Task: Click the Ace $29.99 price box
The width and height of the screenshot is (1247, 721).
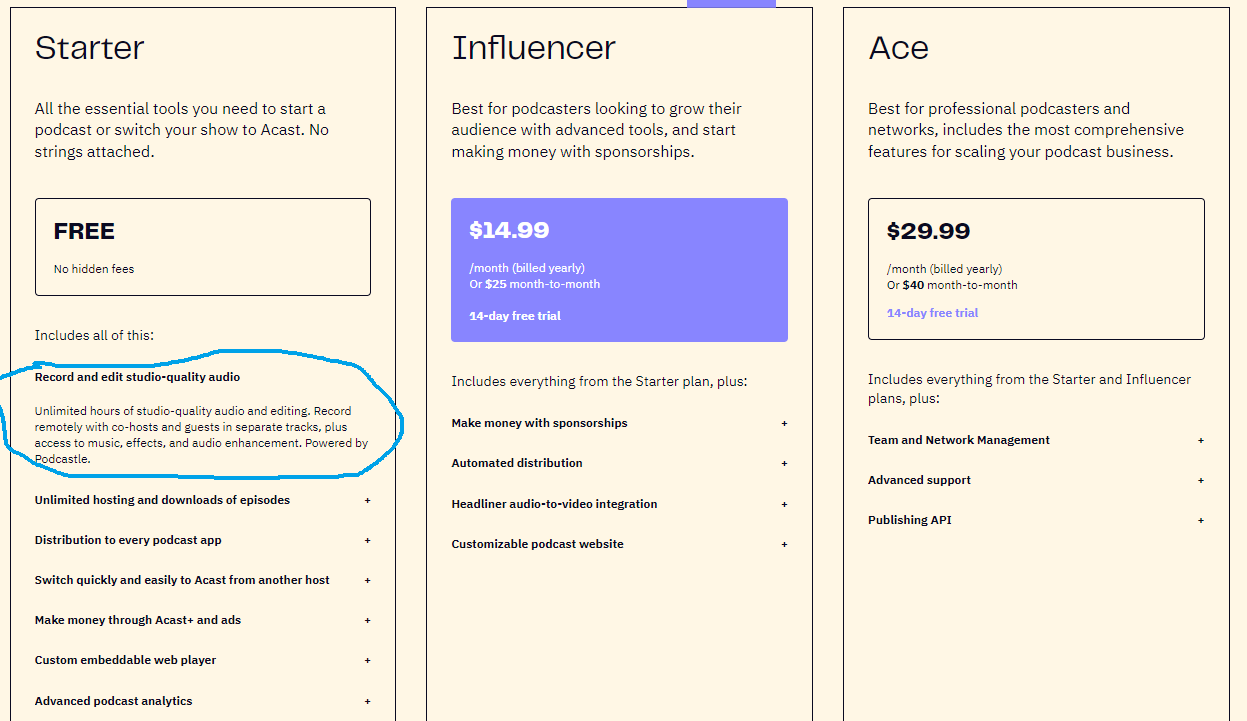Action: pos(1036,268)
